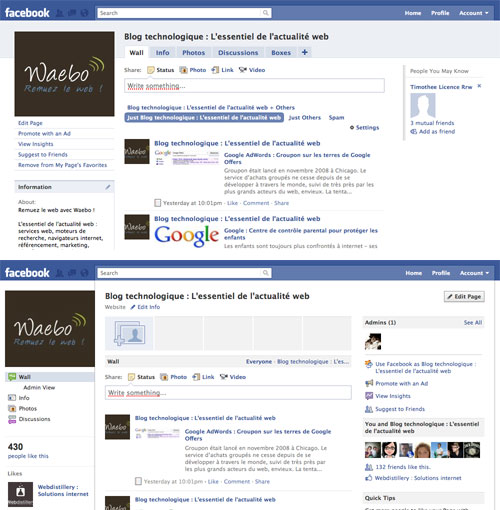Screen dimensions: 500x510
Task: Open Account dropdown in bottom screenshot
Action: [474, 273]
